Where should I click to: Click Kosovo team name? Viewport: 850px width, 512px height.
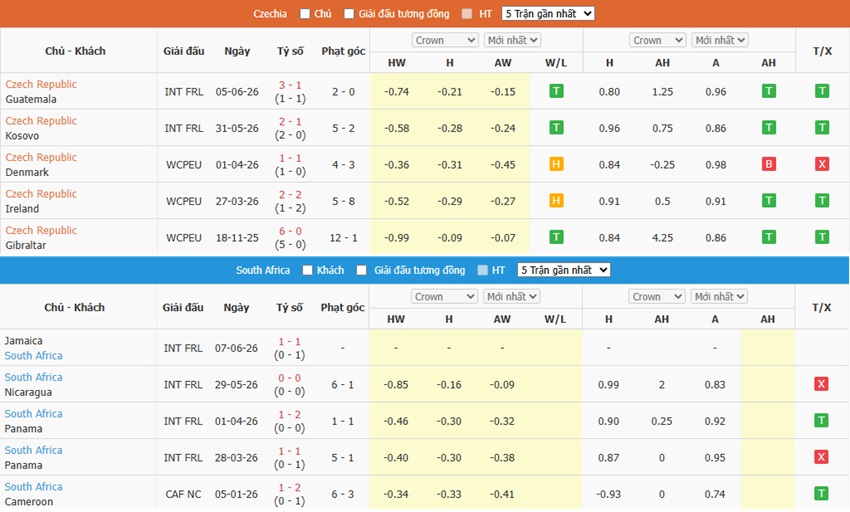coord(22,136)
